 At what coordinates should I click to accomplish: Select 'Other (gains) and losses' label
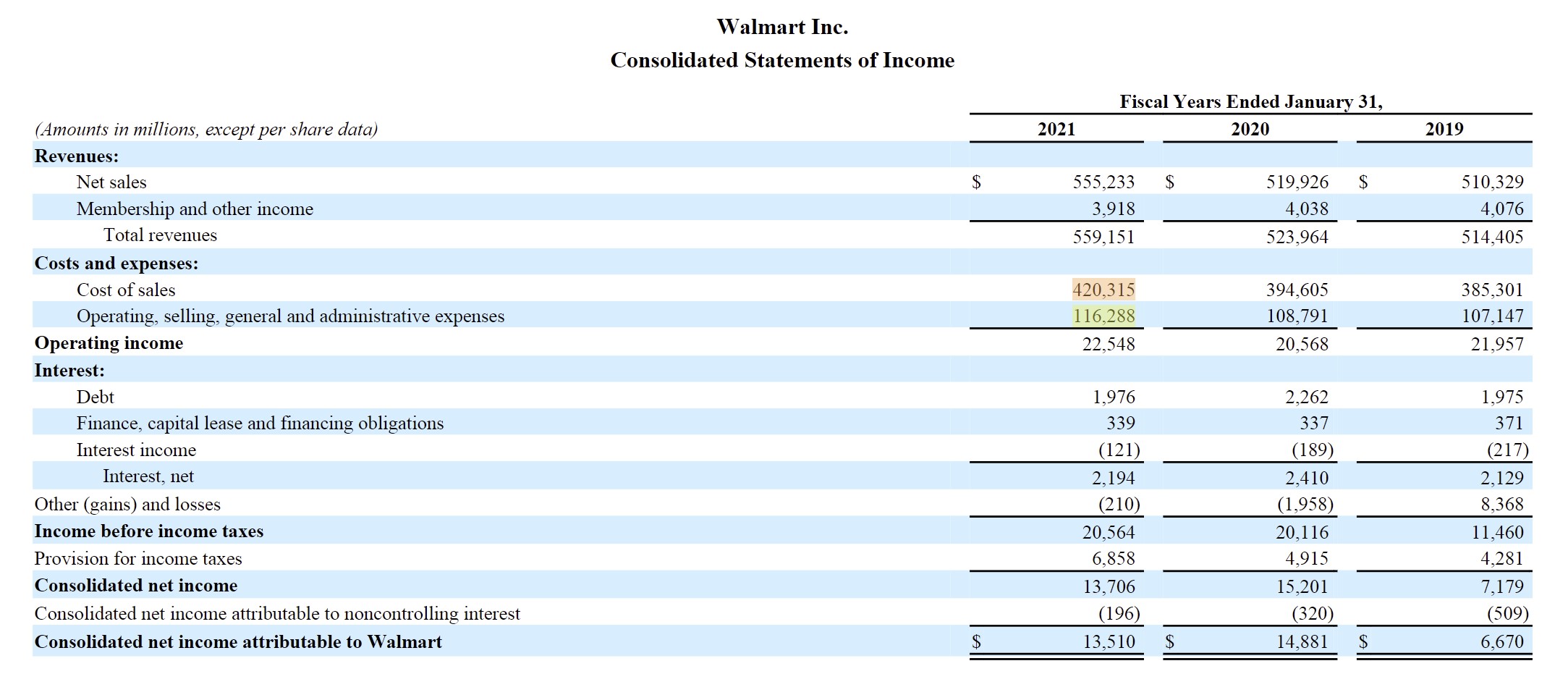tap(127, 504)
